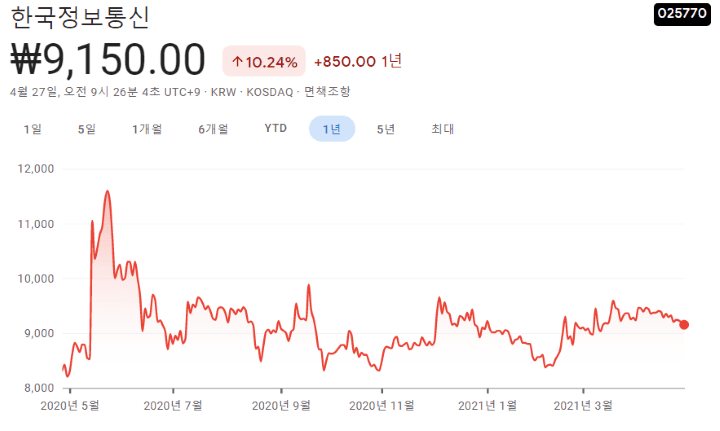Click the 12,000 y-axis label
720x431 pixels.
tap(36, 169)
